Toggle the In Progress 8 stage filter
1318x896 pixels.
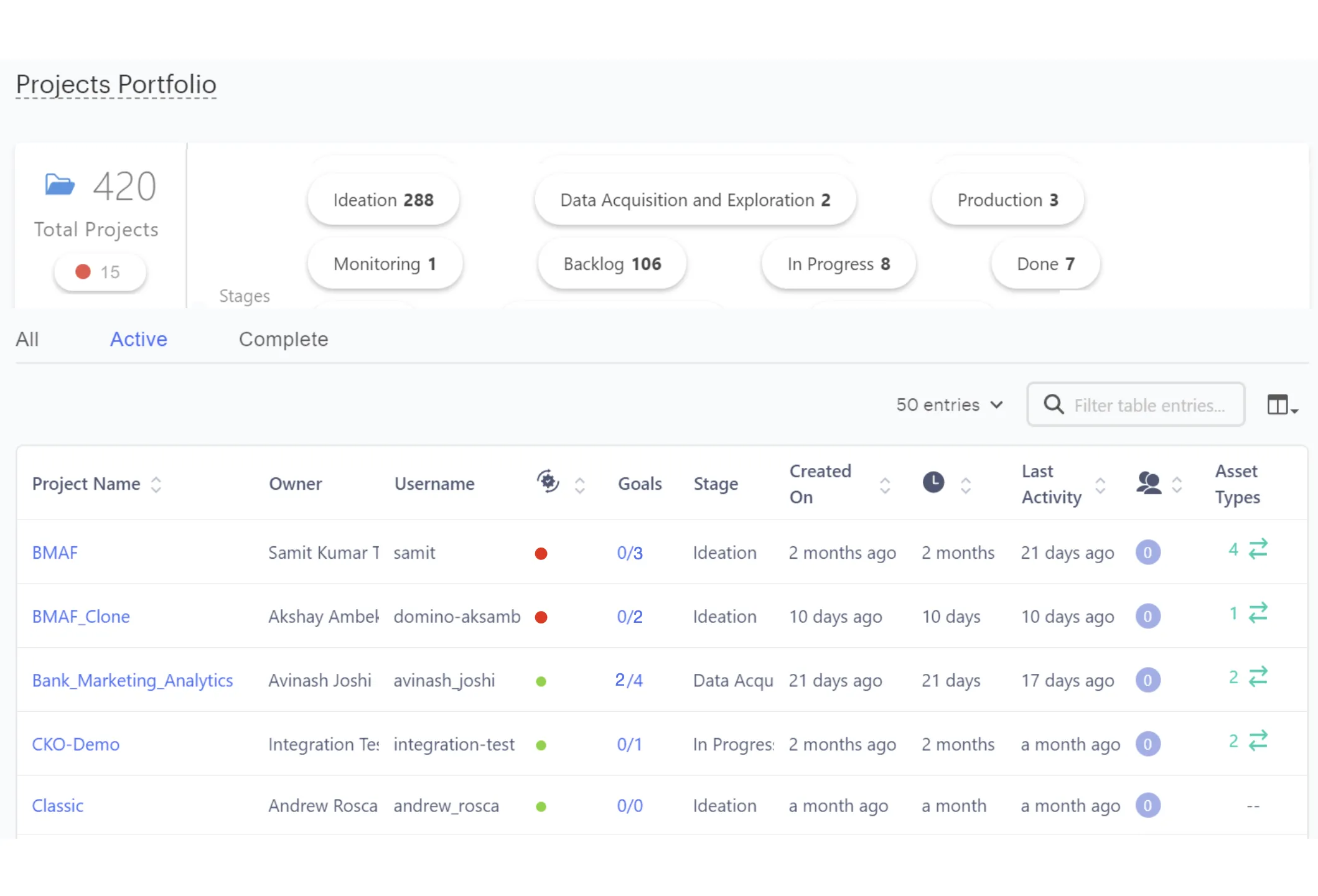[838, 264]
